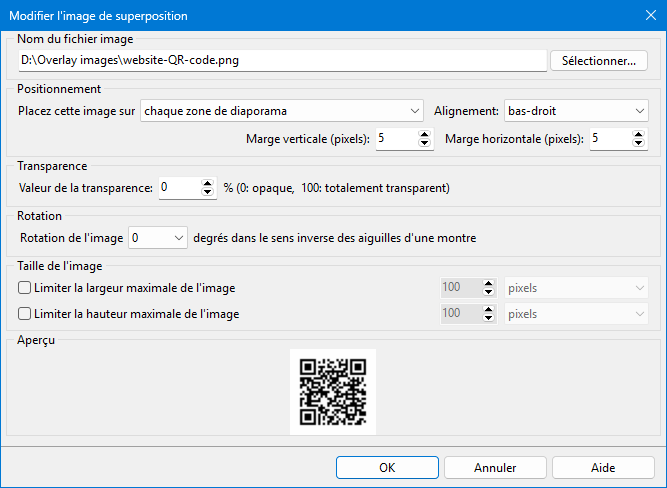Click the QR code preview image

(x=333, y=392)
